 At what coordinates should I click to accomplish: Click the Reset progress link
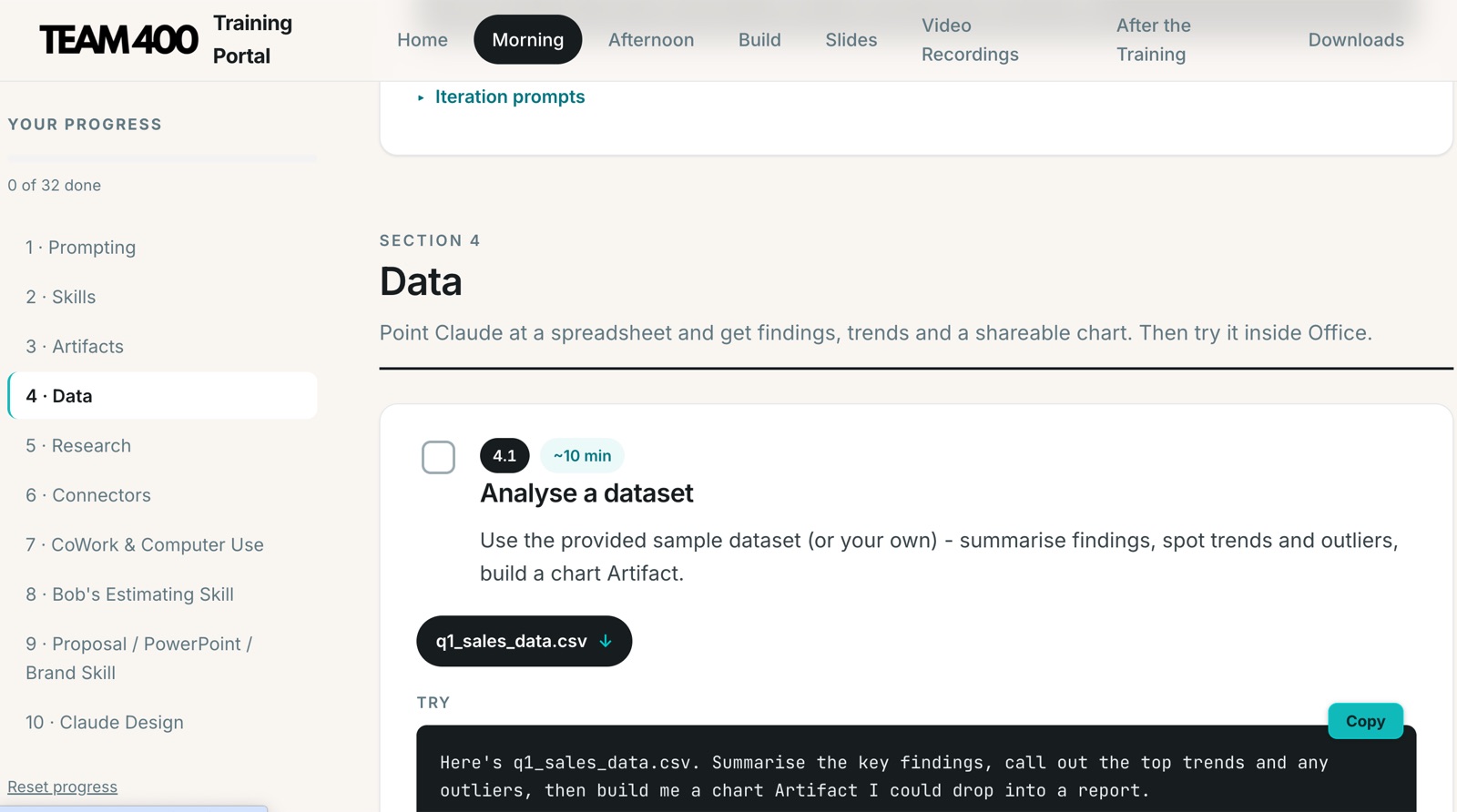tap(63, 787)
